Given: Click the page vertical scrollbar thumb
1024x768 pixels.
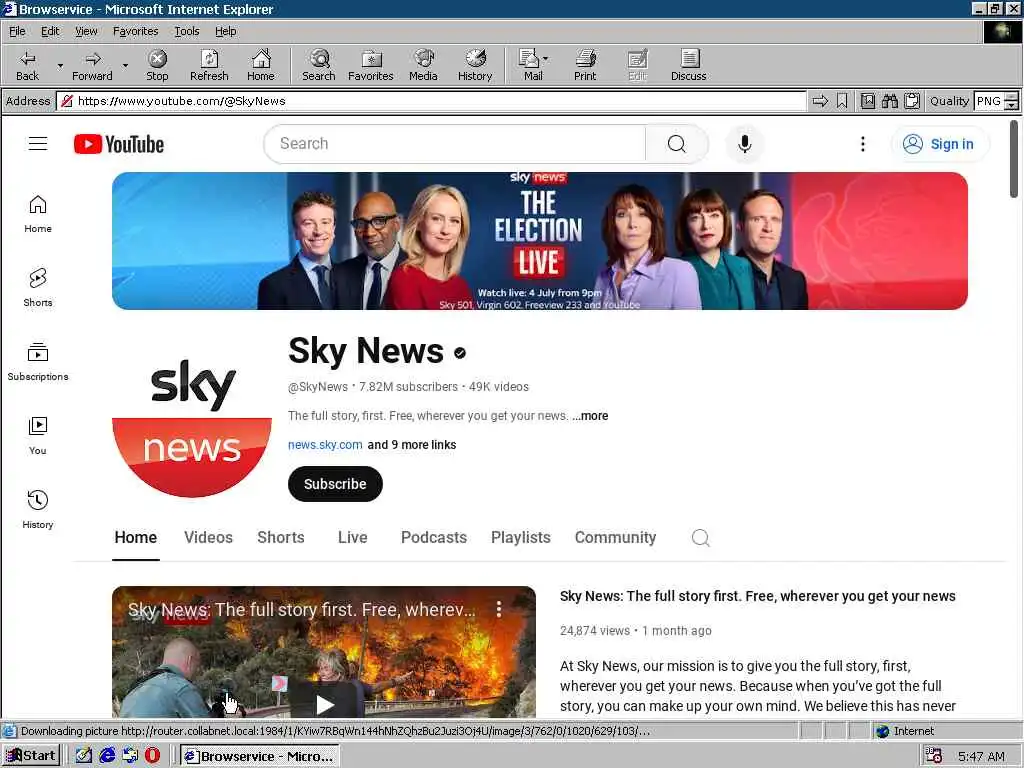Looking at the screenshot, I should point(1014,158).
